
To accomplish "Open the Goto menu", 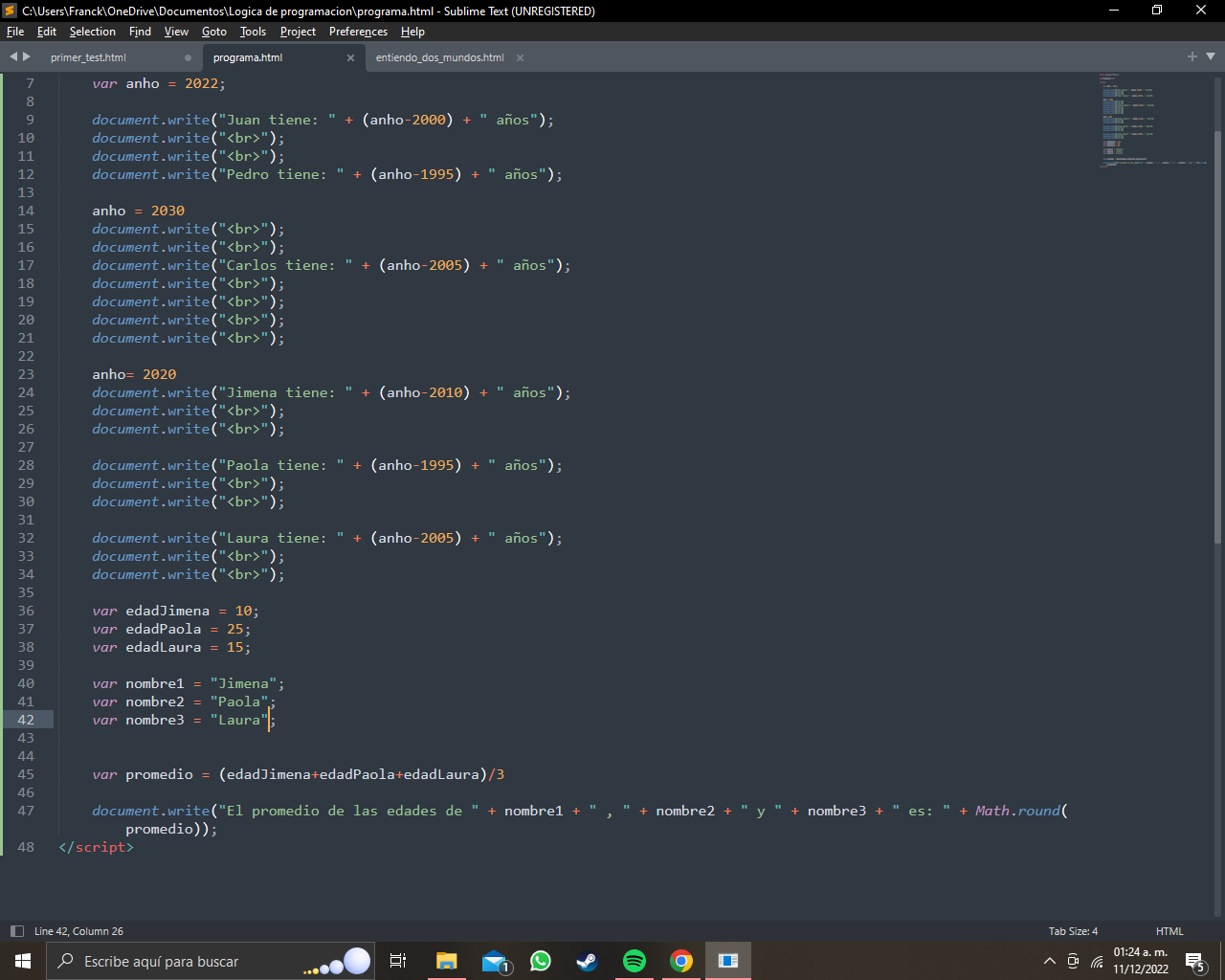I will click(x=214, y=32).
